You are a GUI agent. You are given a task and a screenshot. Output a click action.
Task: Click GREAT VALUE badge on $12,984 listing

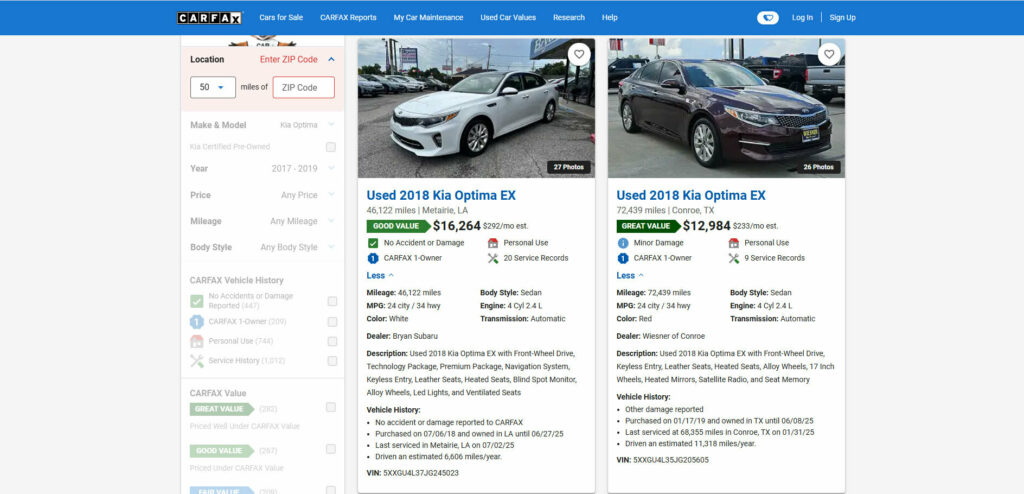(x=648, y=226)
